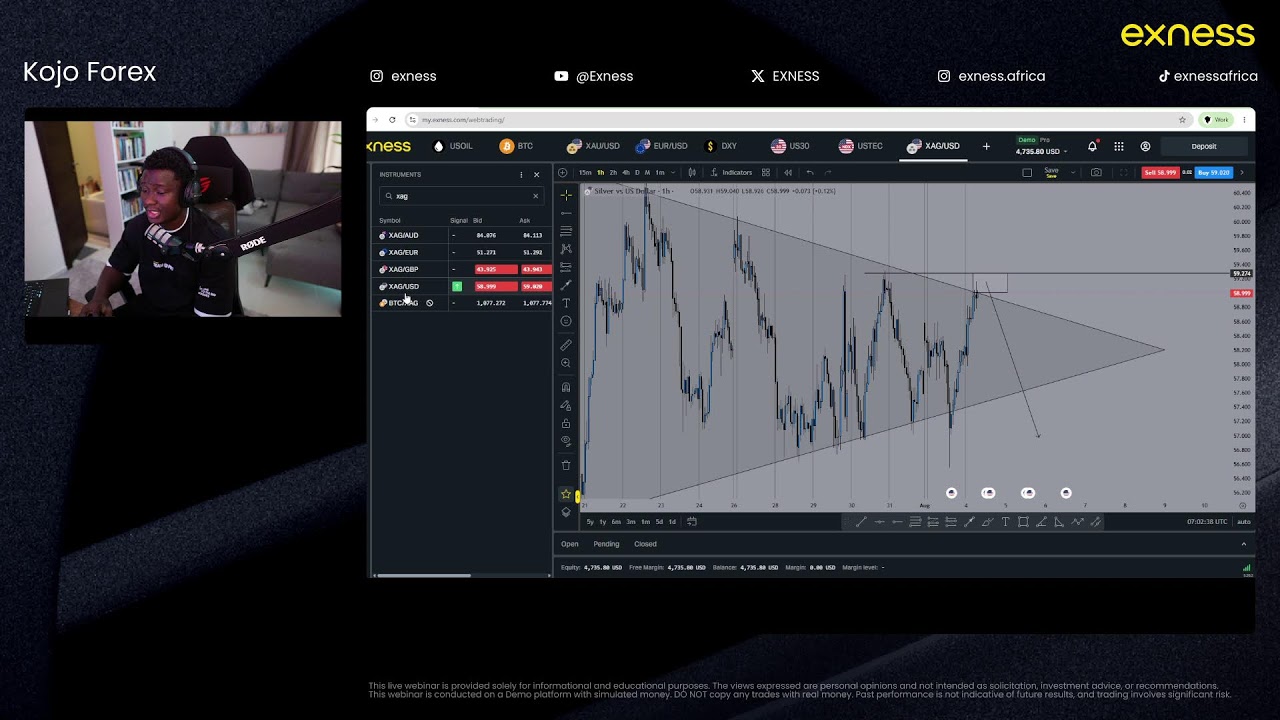Switch chart to 4h timeframe
This screenshot has height=720, width=1280.
click(x=625, y=172)
